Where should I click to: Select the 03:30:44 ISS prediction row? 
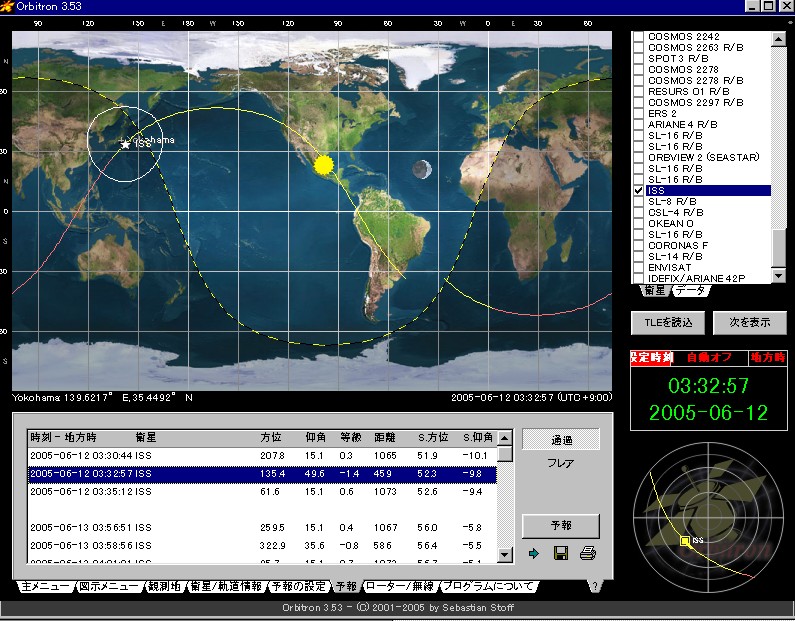pos(262,456)
